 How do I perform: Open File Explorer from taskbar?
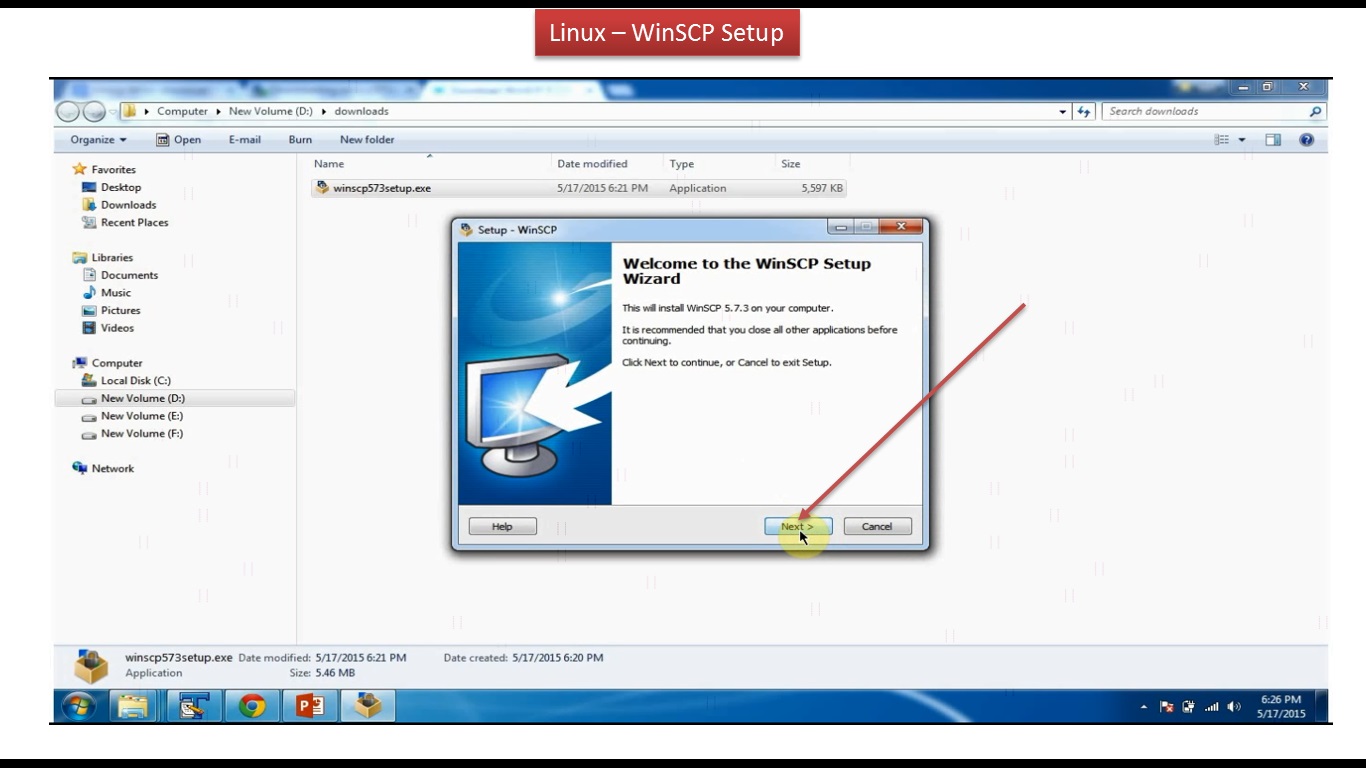click(133, 706)
